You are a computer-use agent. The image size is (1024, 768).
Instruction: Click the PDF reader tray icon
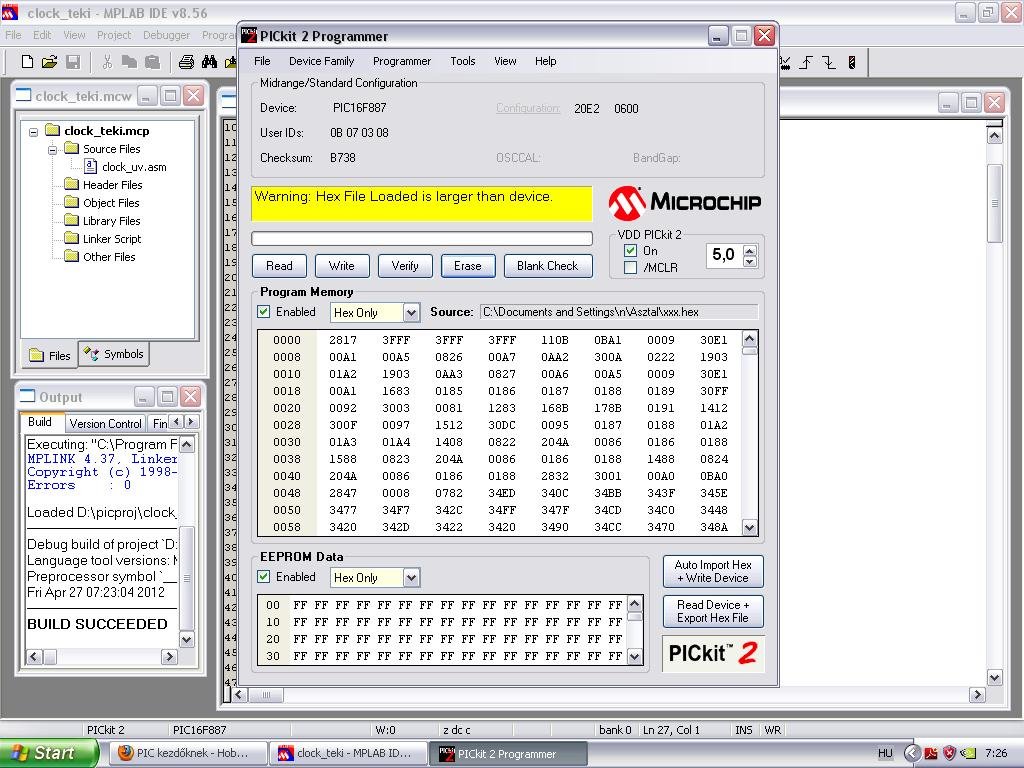point(931,753)
